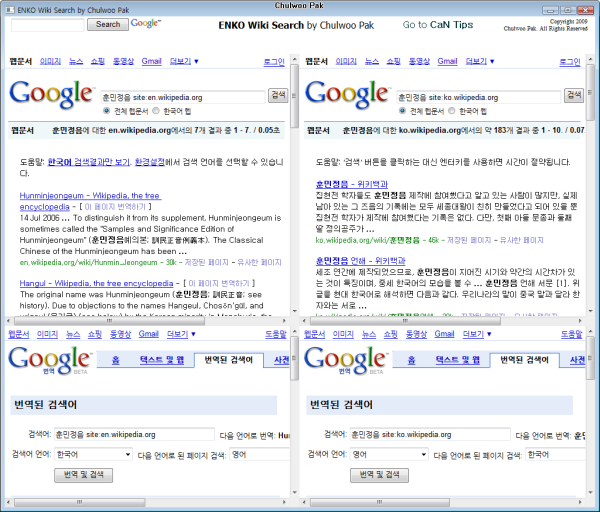Click the Google Translate logo in bottom-right pane
The width and height of the screenshot is (600, 512).
coord(346,360)
